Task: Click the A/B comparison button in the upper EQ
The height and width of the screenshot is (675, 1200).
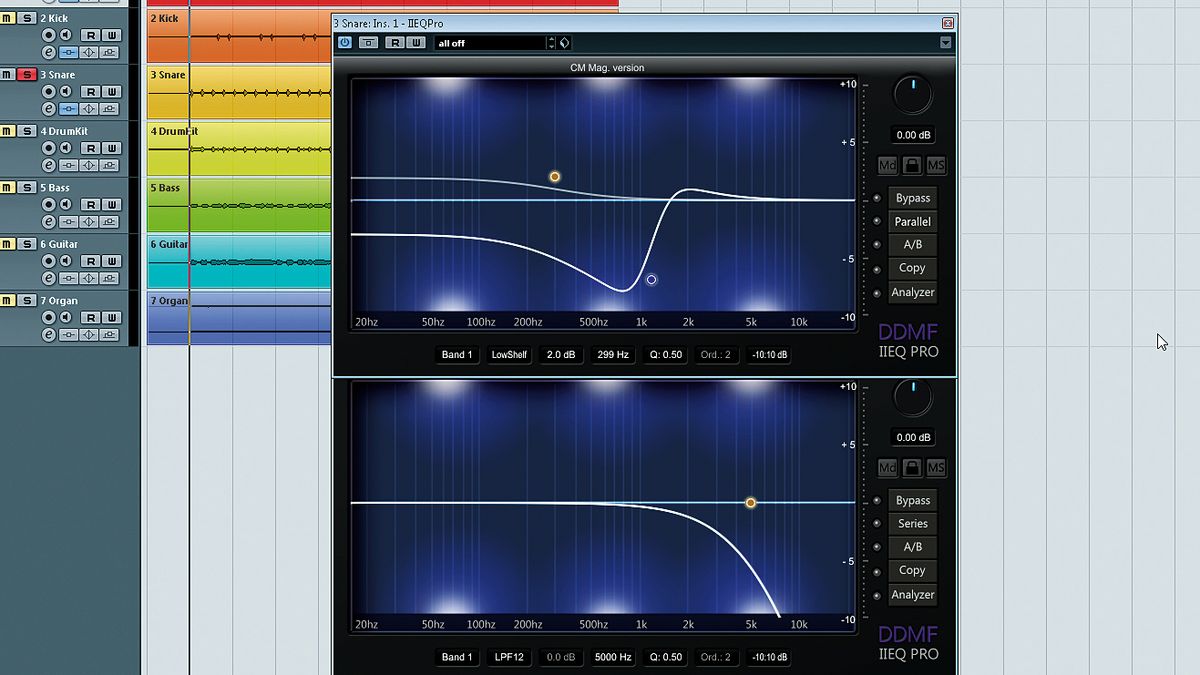Action: pos(912,244)
